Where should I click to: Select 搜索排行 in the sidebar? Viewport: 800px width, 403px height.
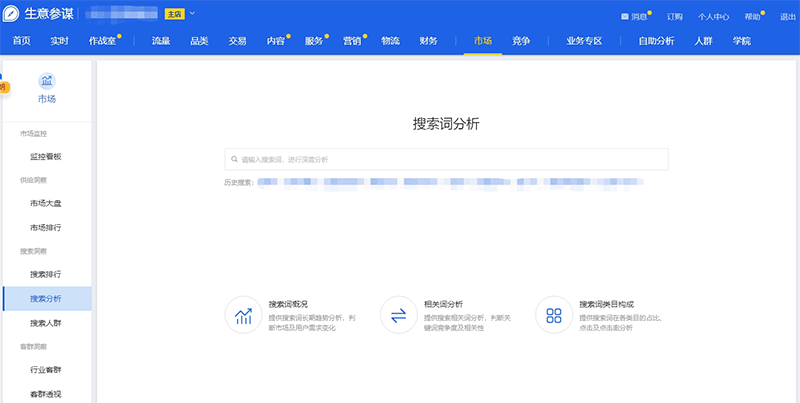46,274
